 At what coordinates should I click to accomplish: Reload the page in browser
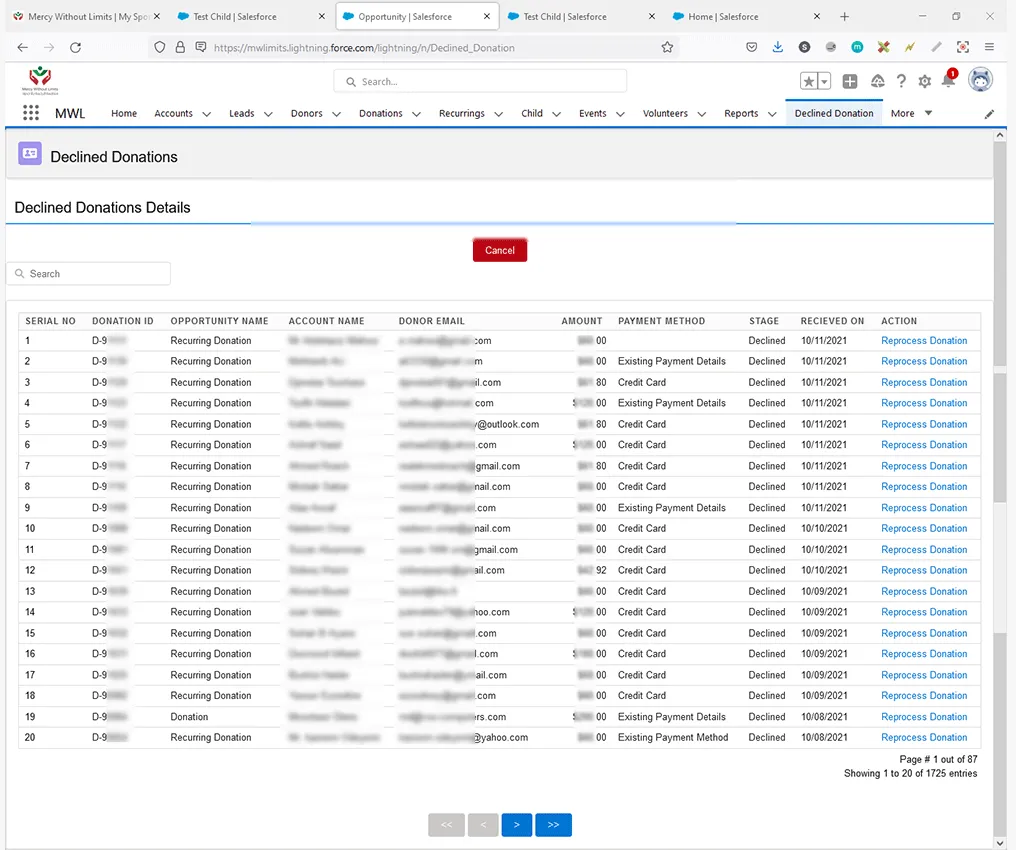coord(75,47)
